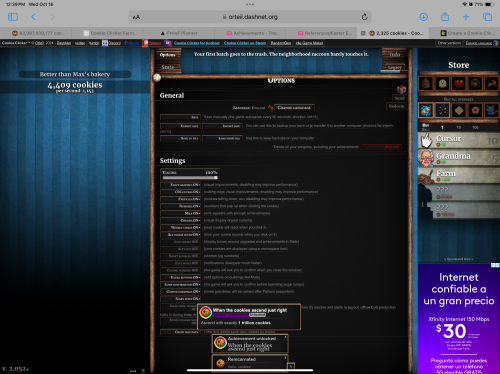Open the Idle Game Maker link
The height and width of the screenshot is (374, 500).
click(x=309, y=43)
